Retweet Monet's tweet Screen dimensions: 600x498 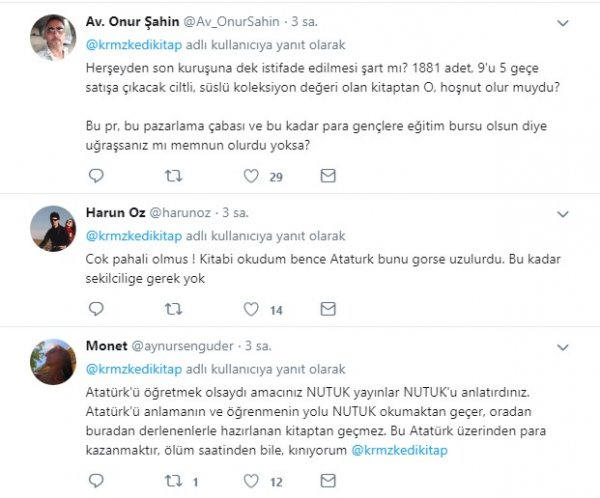[x=172, y=479]
